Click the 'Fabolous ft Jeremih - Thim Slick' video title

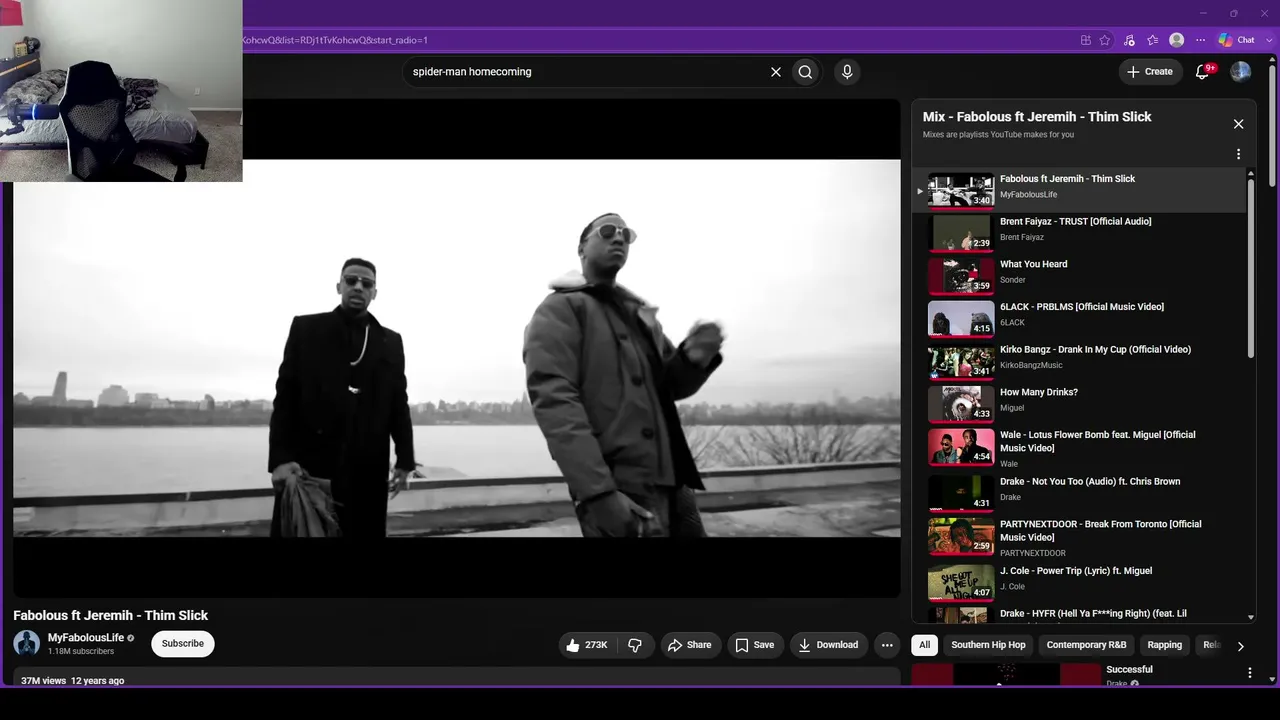coord(111,616)
